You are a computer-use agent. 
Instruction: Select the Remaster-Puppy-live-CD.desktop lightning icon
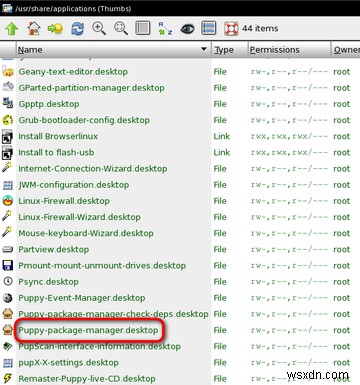coord(8,378)
